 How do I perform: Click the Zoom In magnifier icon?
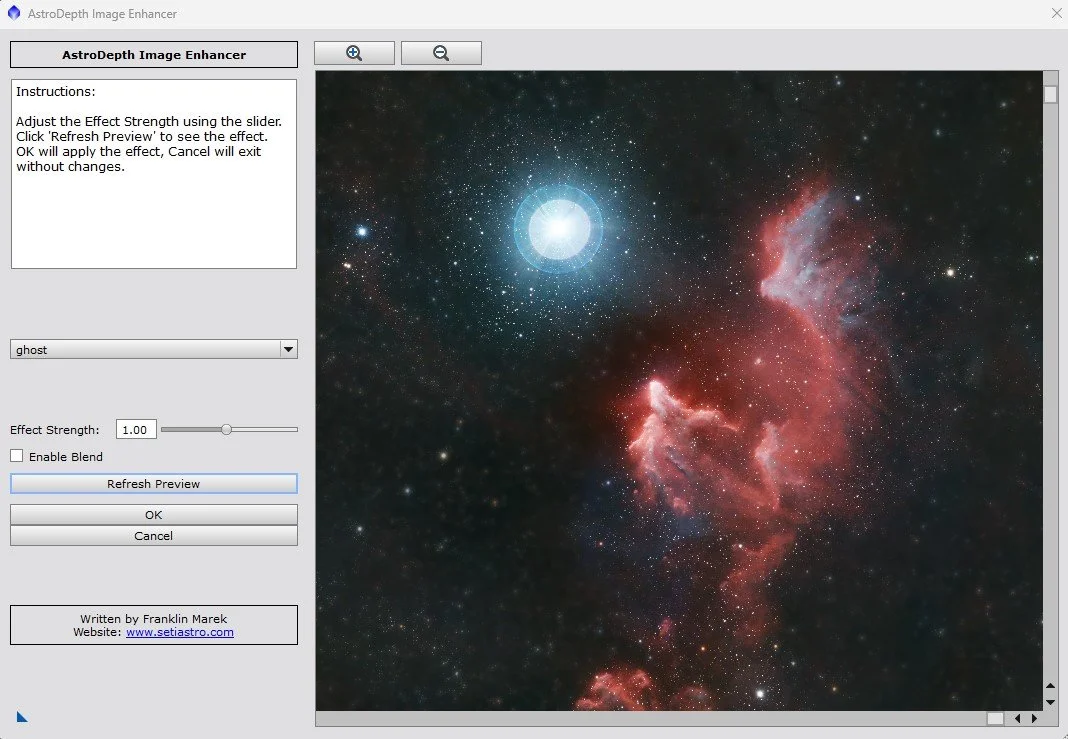pyautogui.click(x=354, y=52)
